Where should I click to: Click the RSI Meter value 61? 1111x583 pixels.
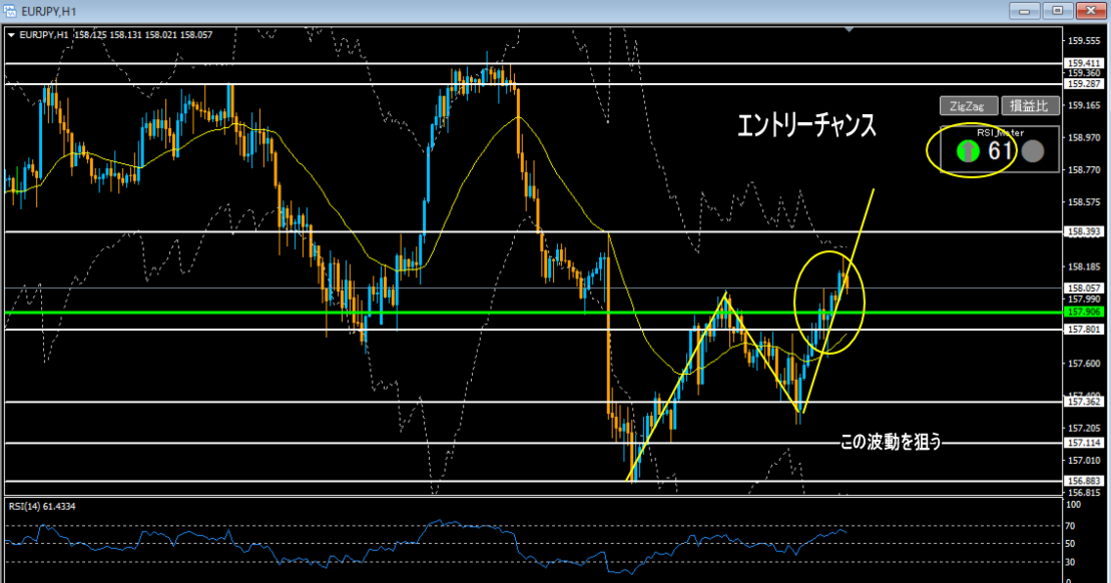click(x=1000, y=151)
